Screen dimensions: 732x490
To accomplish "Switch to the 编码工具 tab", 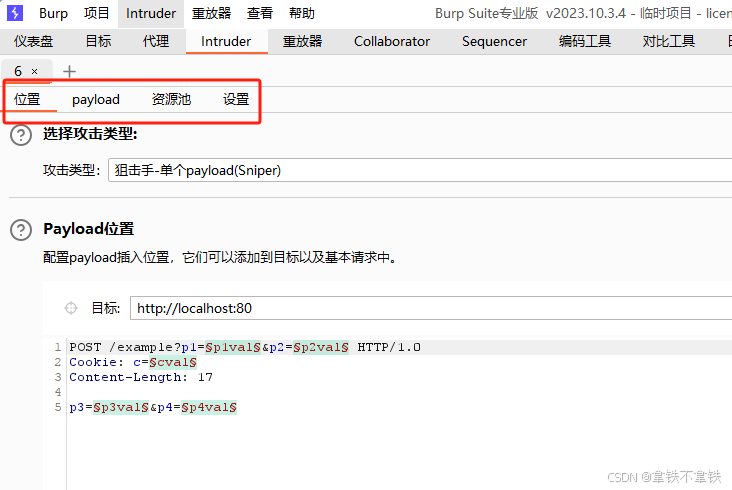I will pyautogui.click(x=584, y=41).
